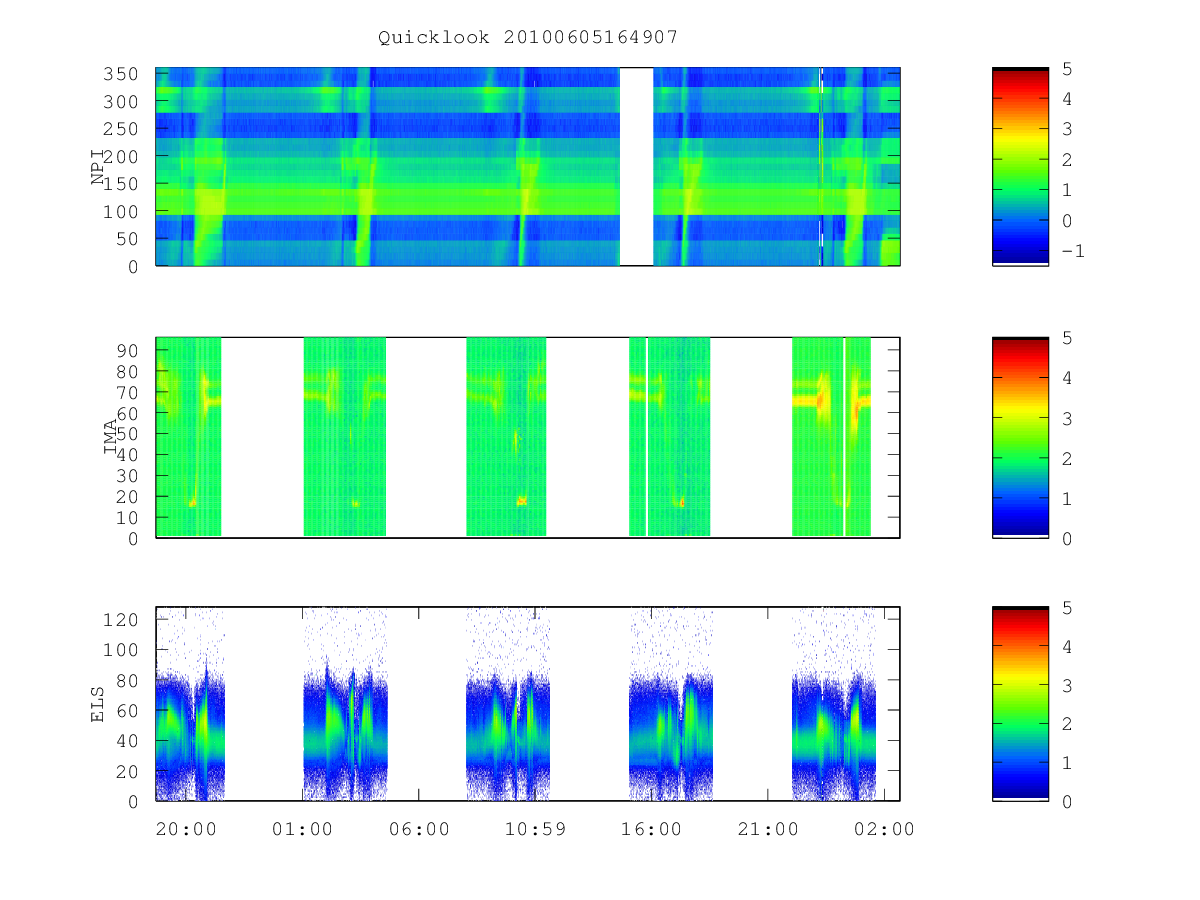1200x900 pixels.
Task: Click the NPI panel color scale bar
Action: (1020, 166)
